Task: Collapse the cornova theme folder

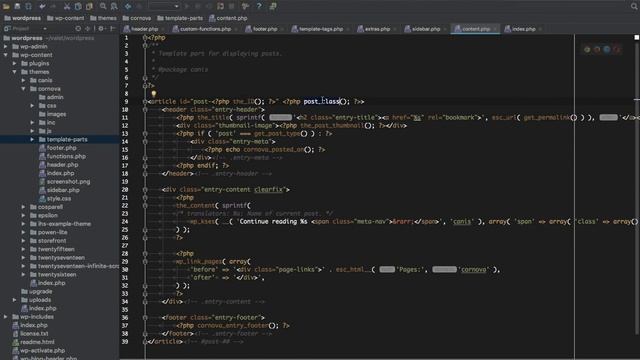Action: pyautogui.click(x=23, y=89)
